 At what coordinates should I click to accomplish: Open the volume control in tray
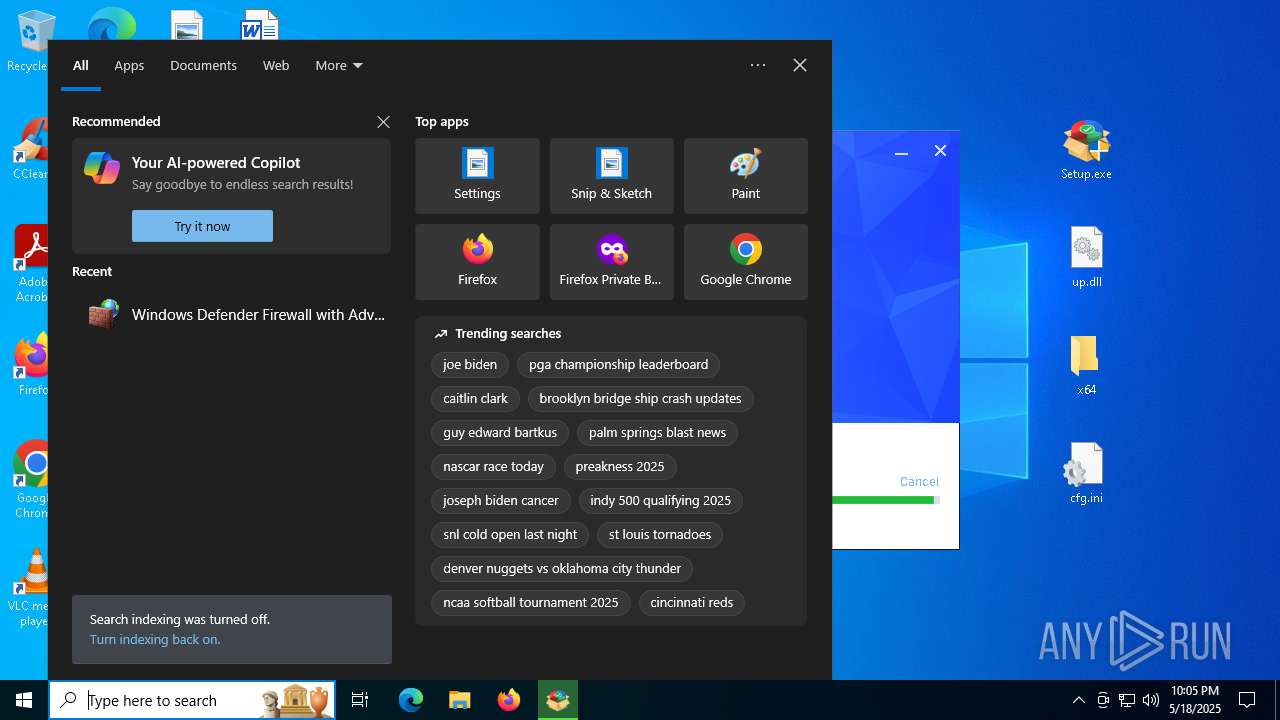point(1150,700)
